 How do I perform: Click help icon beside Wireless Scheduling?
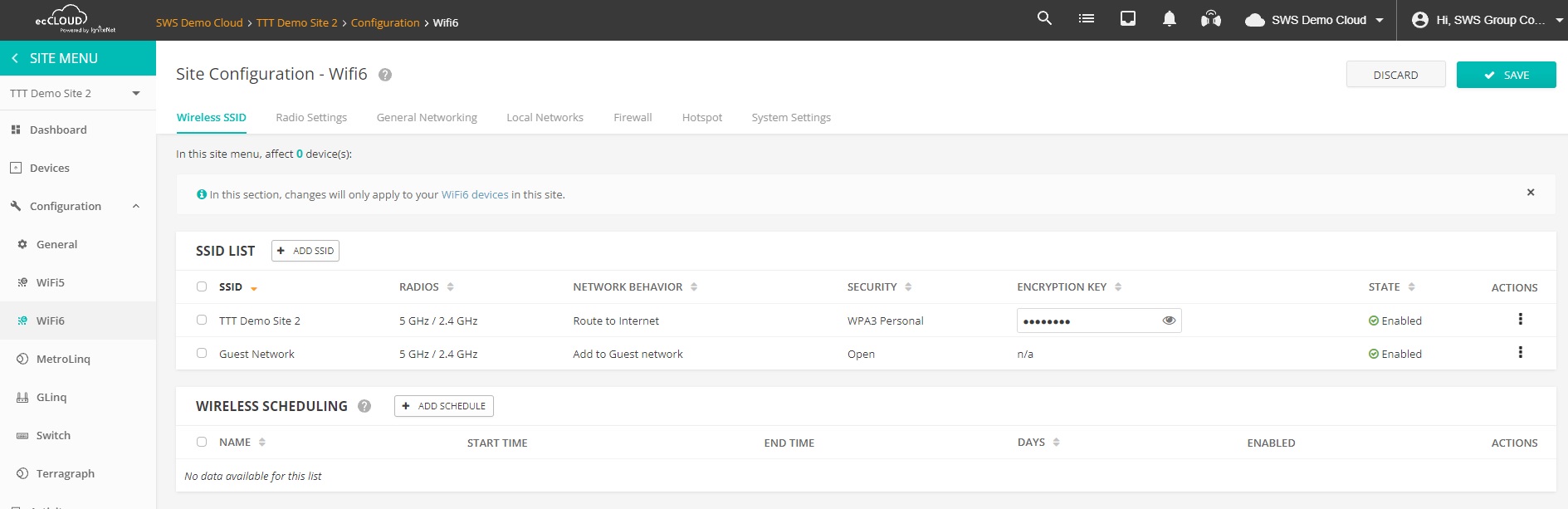click(364, 406)
